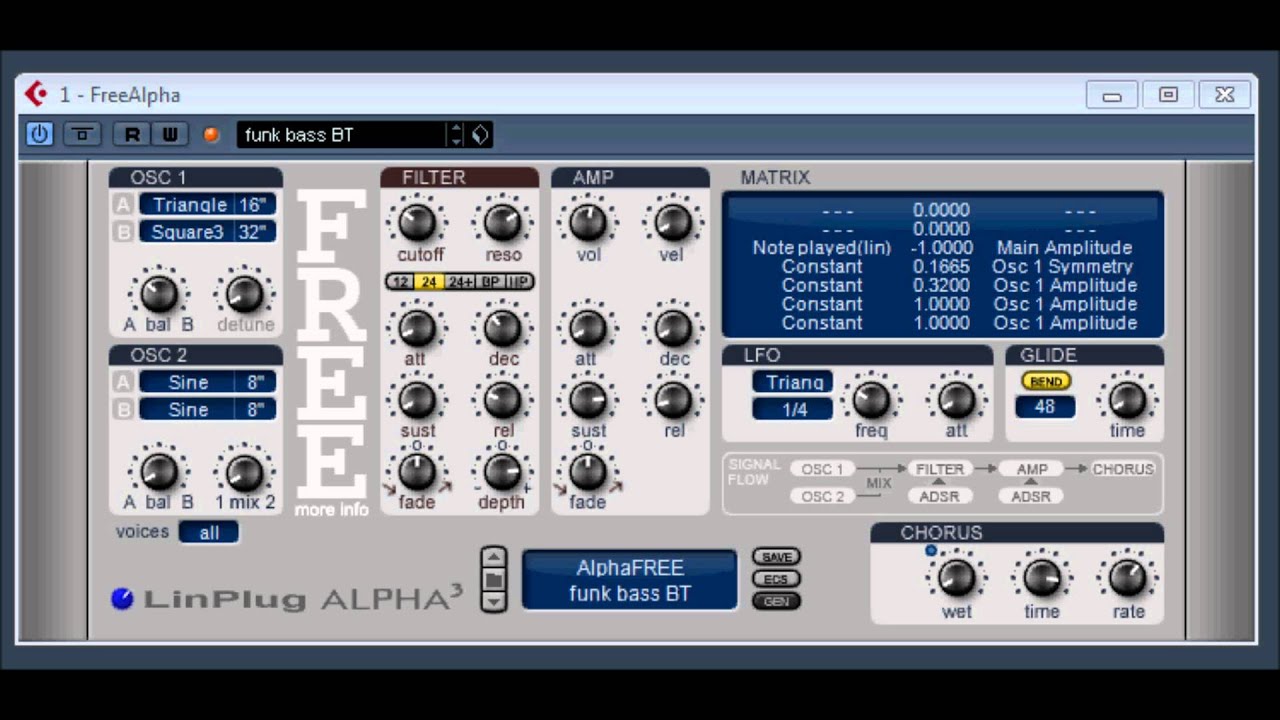The height and width of the screenshot is (720, 1280).
Task: Click the filter rel knob
Action: pos(503,400)
